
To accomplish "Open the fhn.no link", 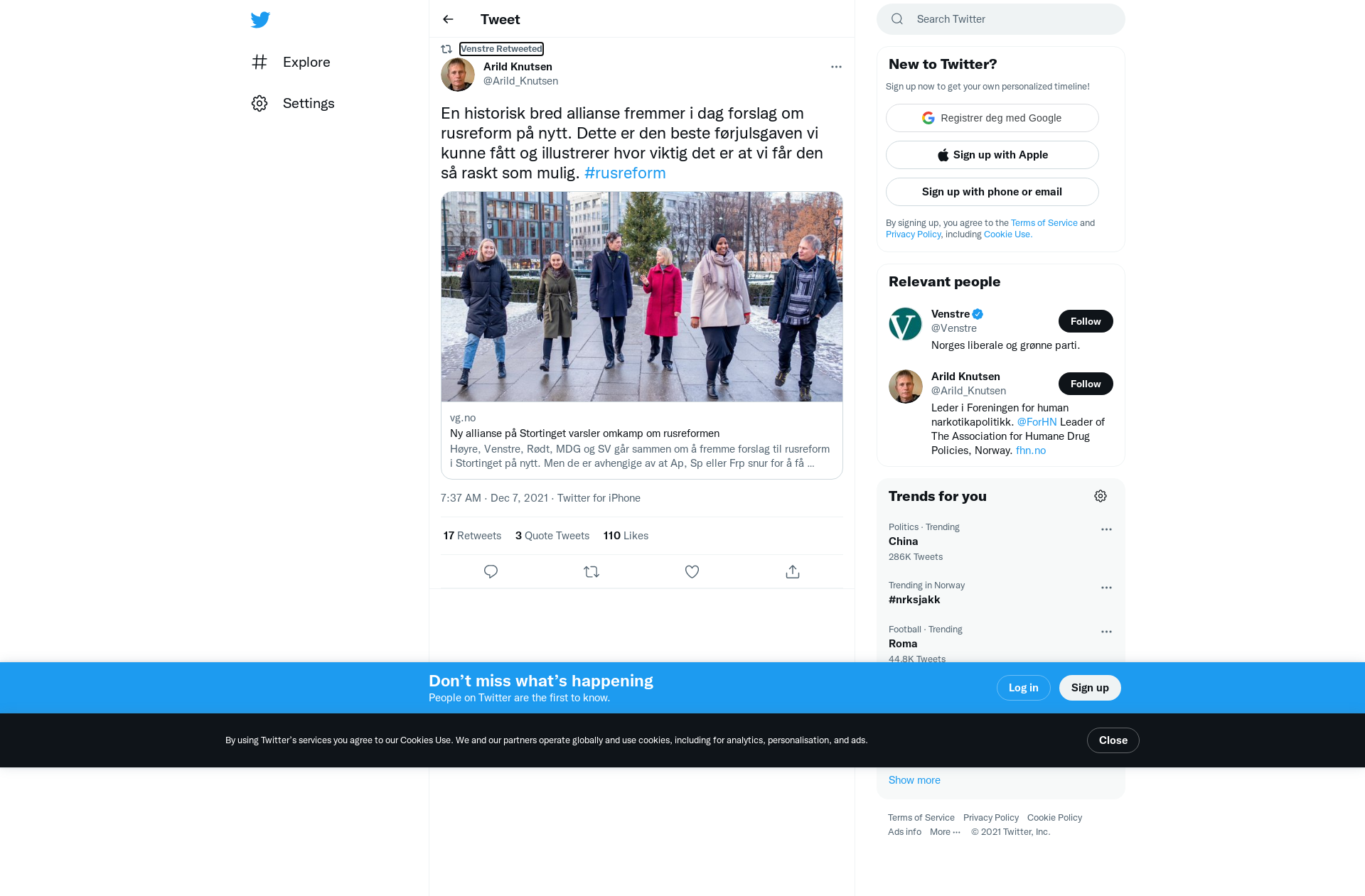I will (x=1031, y=450).
